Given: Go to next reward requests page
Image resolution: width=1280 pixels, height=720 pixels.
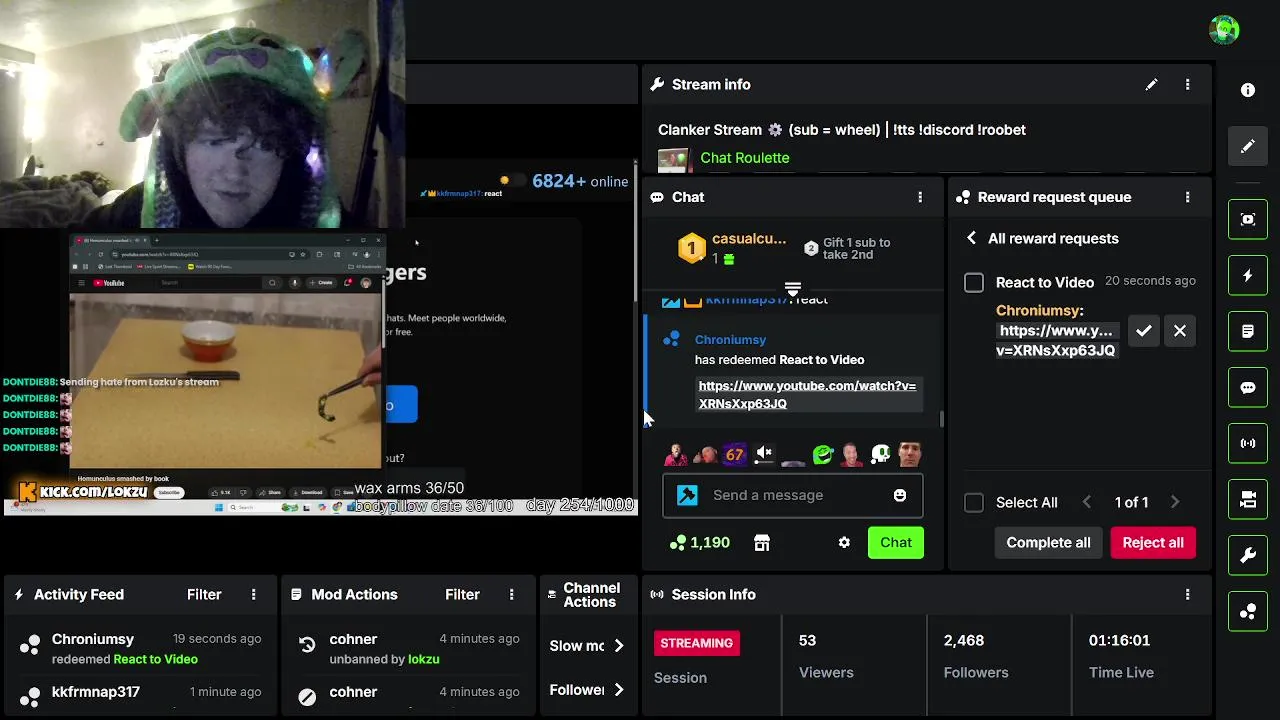Looking at the screenshot, I should click(x=1175, y=502).
